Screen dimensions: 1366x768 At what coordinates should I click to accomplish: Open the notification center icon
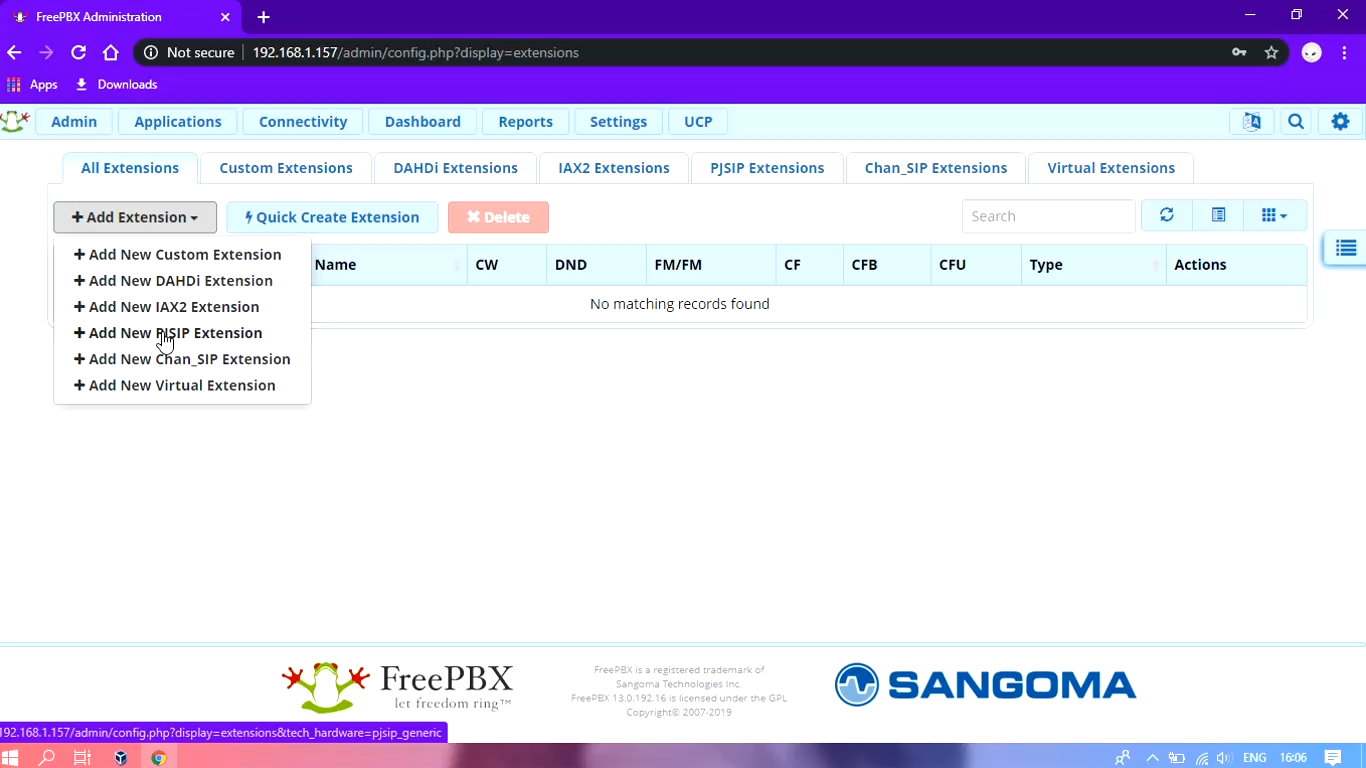[x=1332, y=757]
